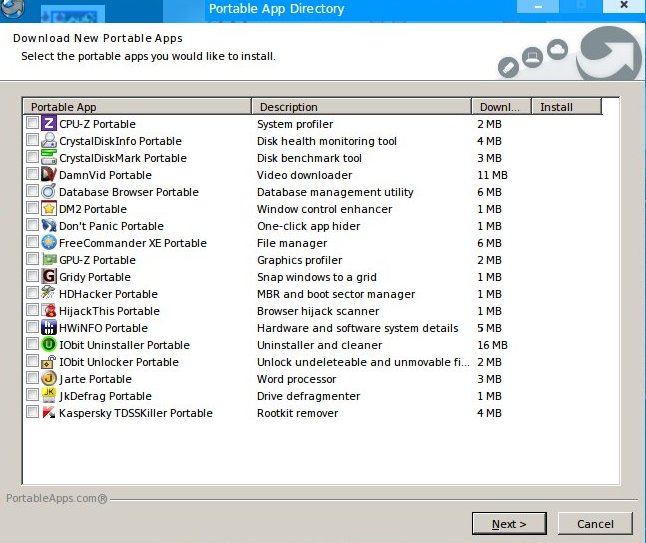Check the IObit Unlocker Portable checkbox
Screen dimensions: 646x543
(x=32, y=360)
